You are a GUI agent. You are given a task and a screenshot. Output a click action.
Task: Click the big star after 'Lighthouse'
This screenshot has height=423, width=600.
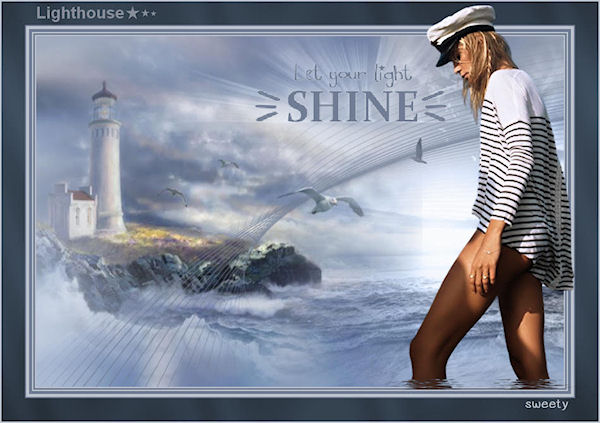[x=132, y=13]
